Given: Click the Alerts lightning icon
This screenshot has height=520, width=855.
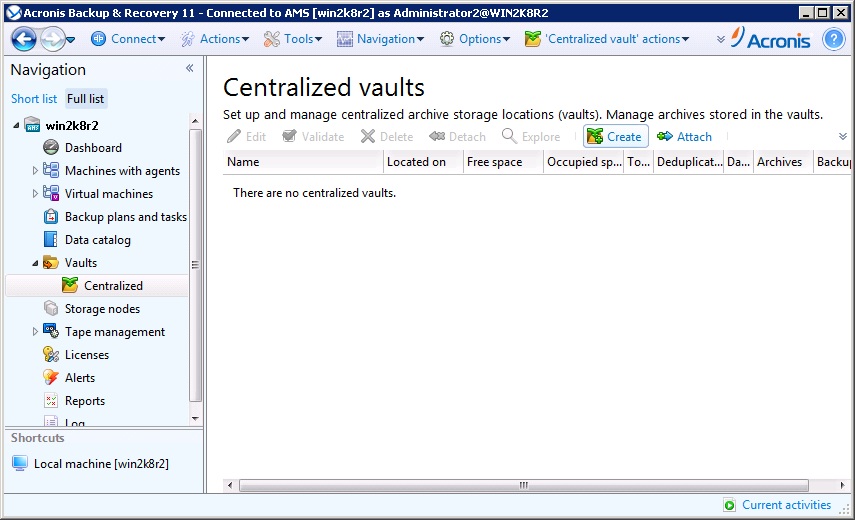Looking at the screenshot, I should 51,377.
